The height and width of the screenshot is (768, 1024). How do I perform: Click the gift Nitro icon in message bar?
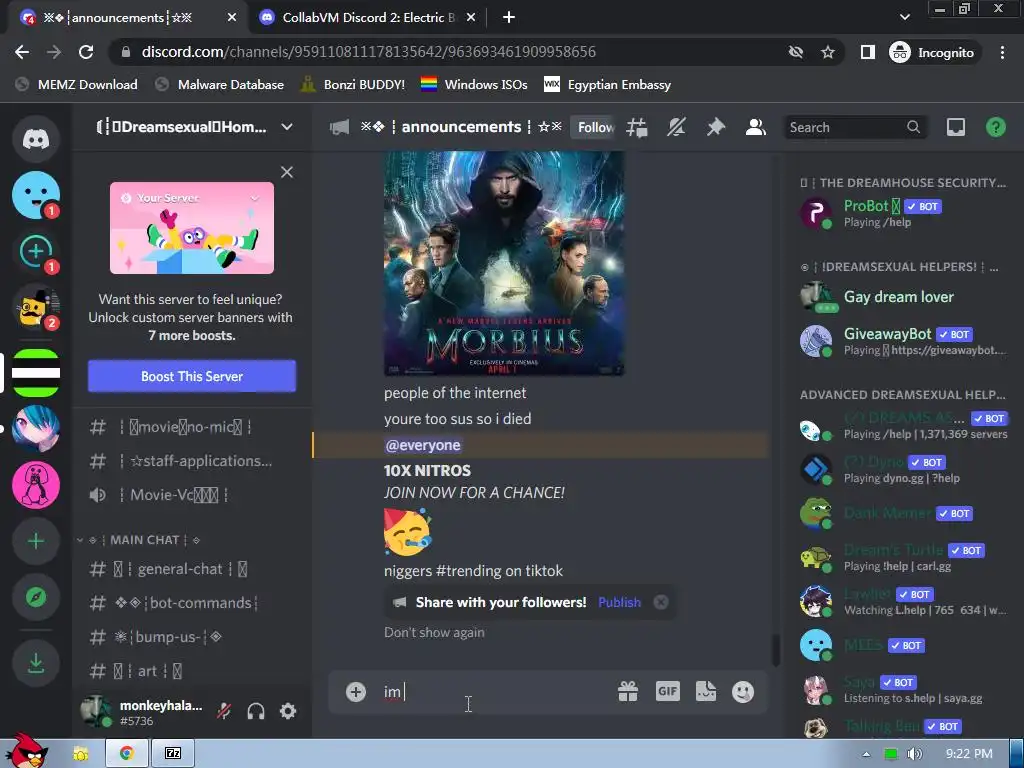pyautogui.click(x=628, y=692)
